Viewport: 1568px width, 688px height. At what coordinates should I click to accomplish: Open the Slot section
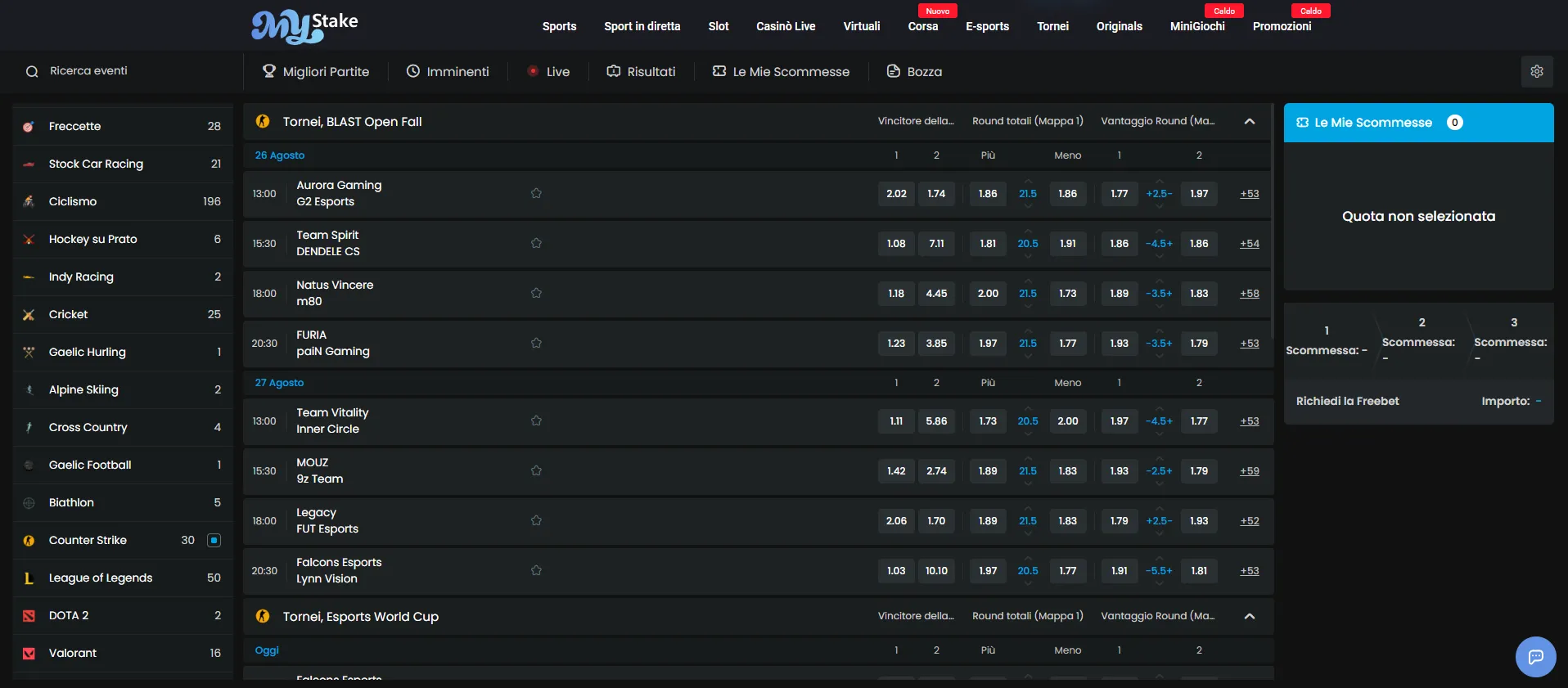(719, 26)
